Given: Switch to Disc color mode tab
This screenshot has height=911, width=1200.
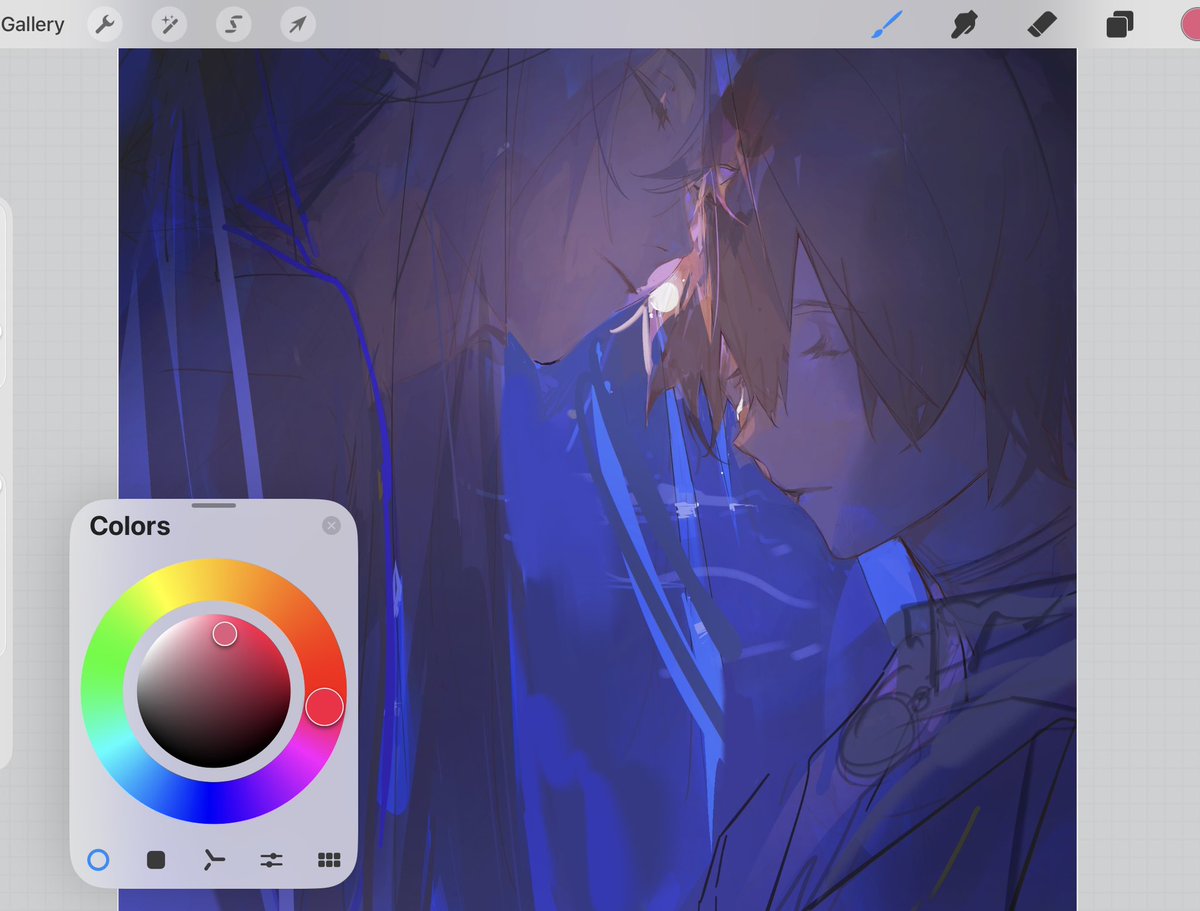Looking at the screenshot, I should (x=98, y=859).
